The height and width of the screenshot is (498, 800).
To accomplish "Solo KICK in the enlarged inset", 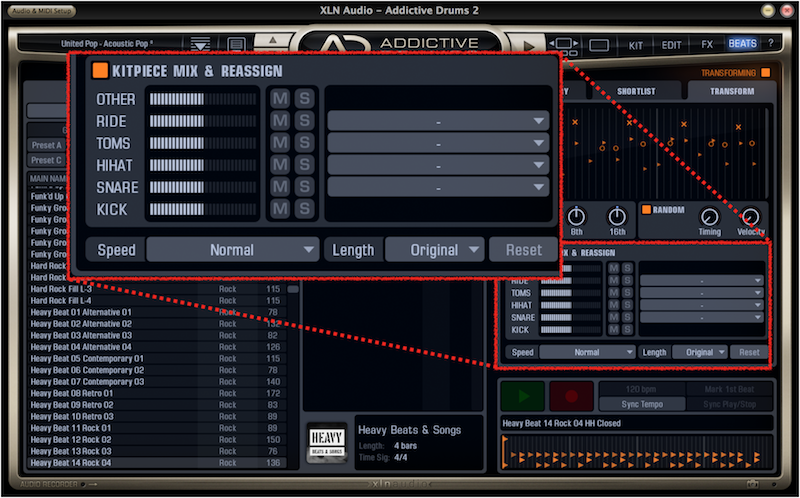I will tap(305, 209).
